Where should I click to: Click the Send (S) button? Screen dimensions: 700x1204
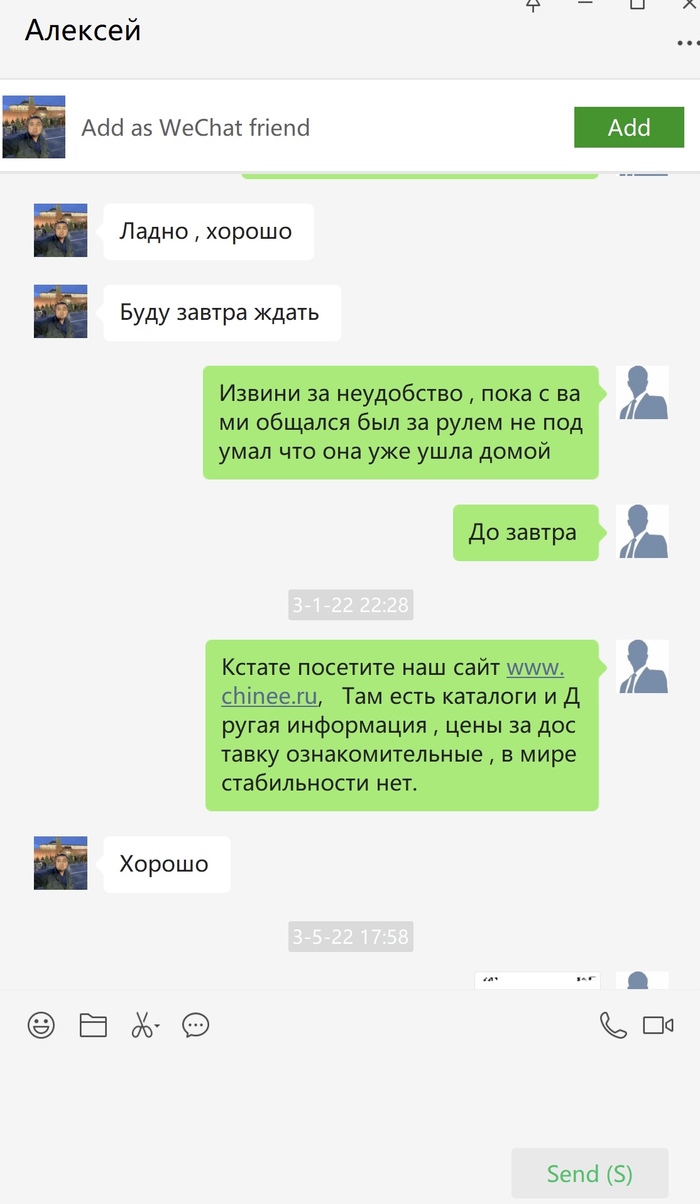click(x=590, y=1173)
